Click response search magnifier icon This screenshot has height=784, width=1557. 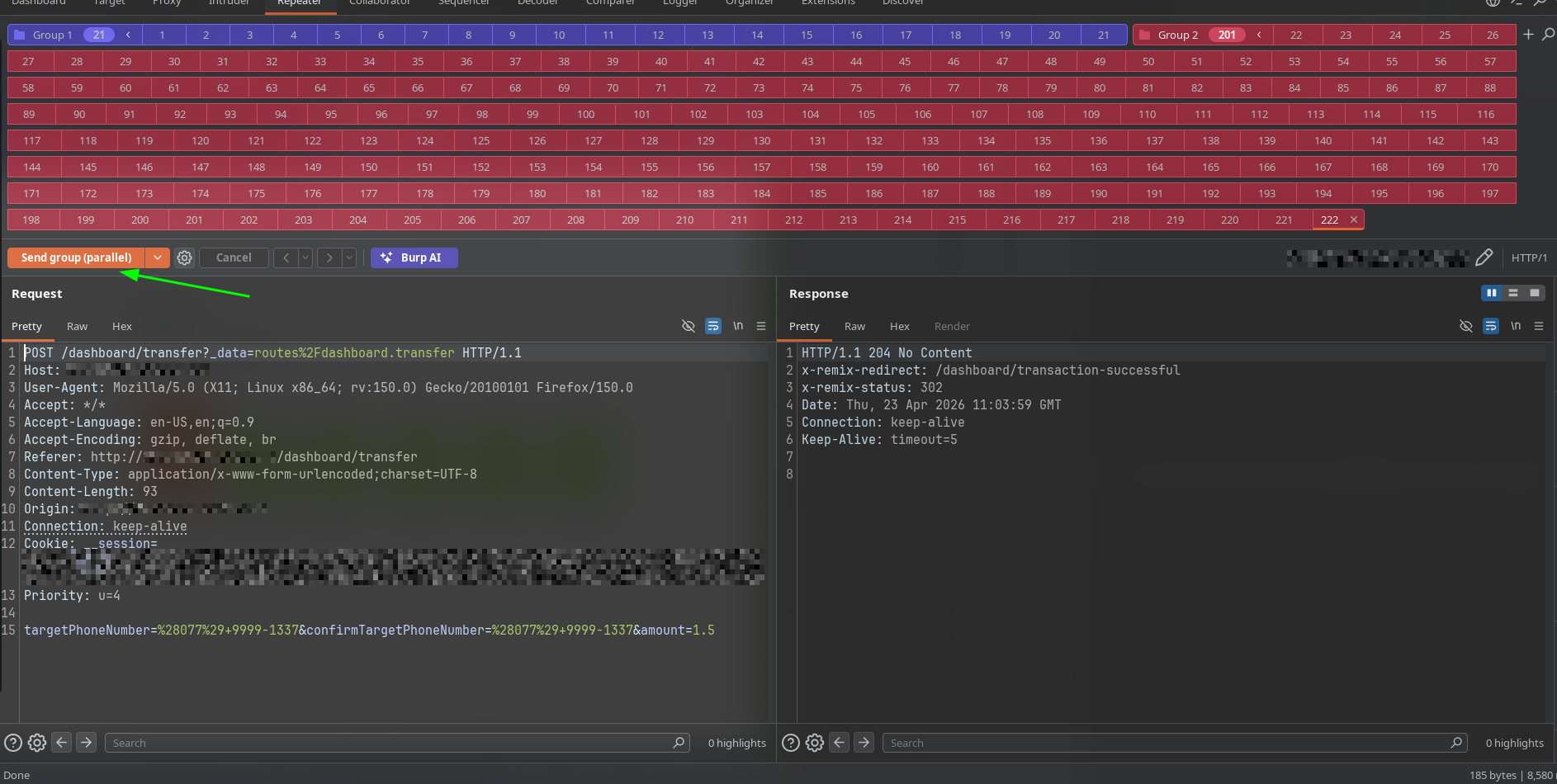(1456, 743)
